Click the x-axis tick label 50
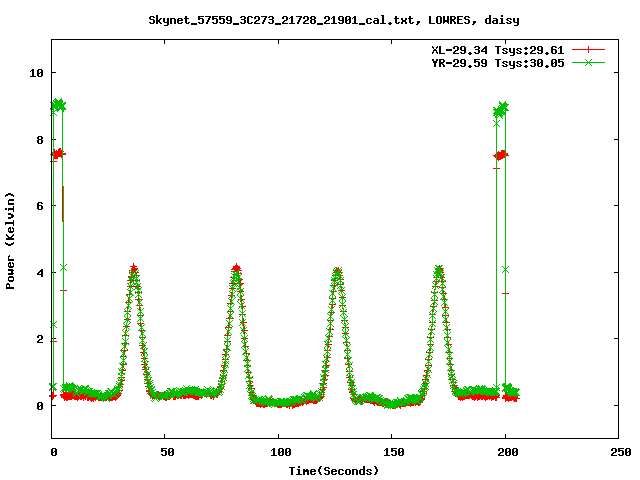640x480 pixels. tap(167, 452)
